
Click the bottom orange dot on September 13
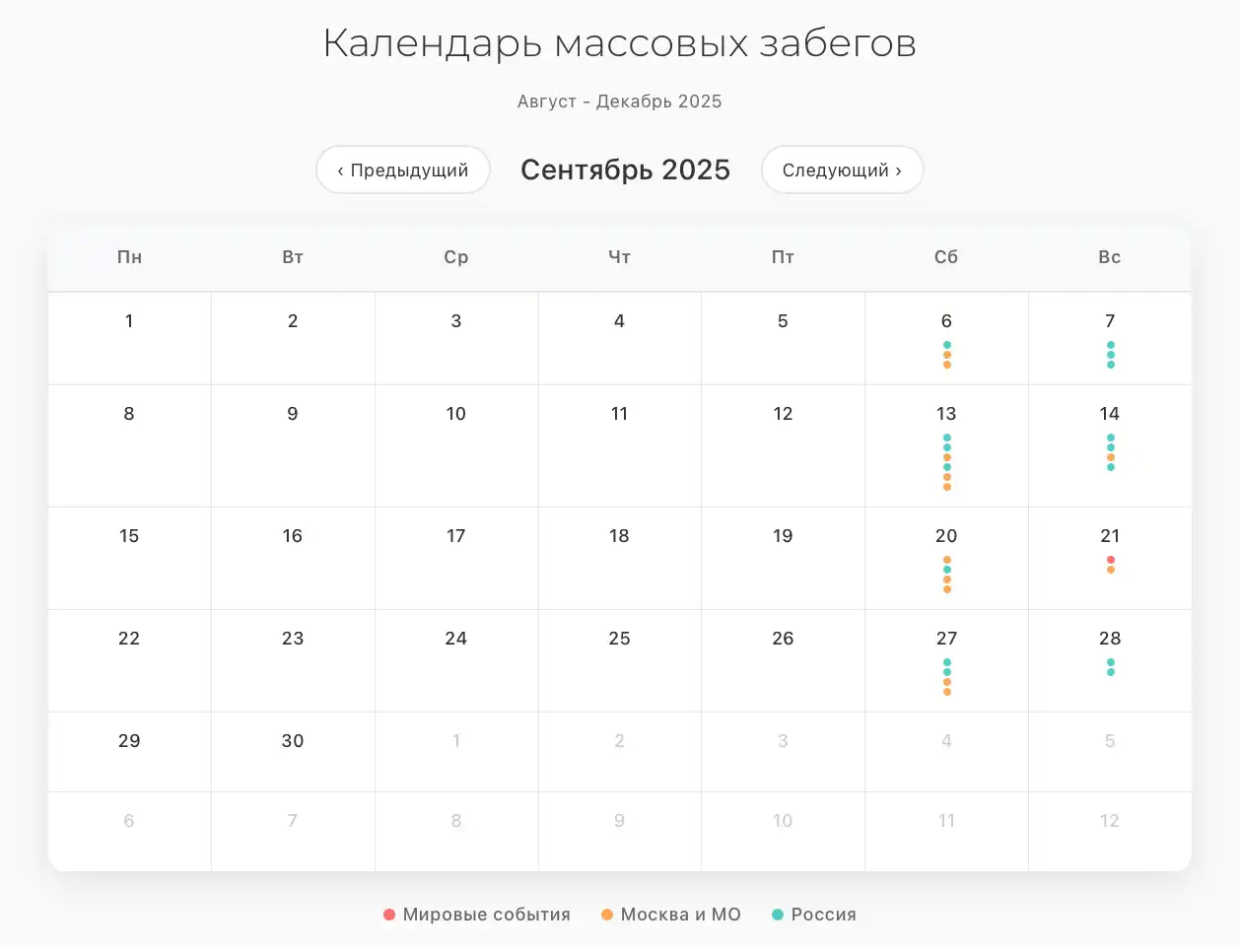[x=947, y=487]
